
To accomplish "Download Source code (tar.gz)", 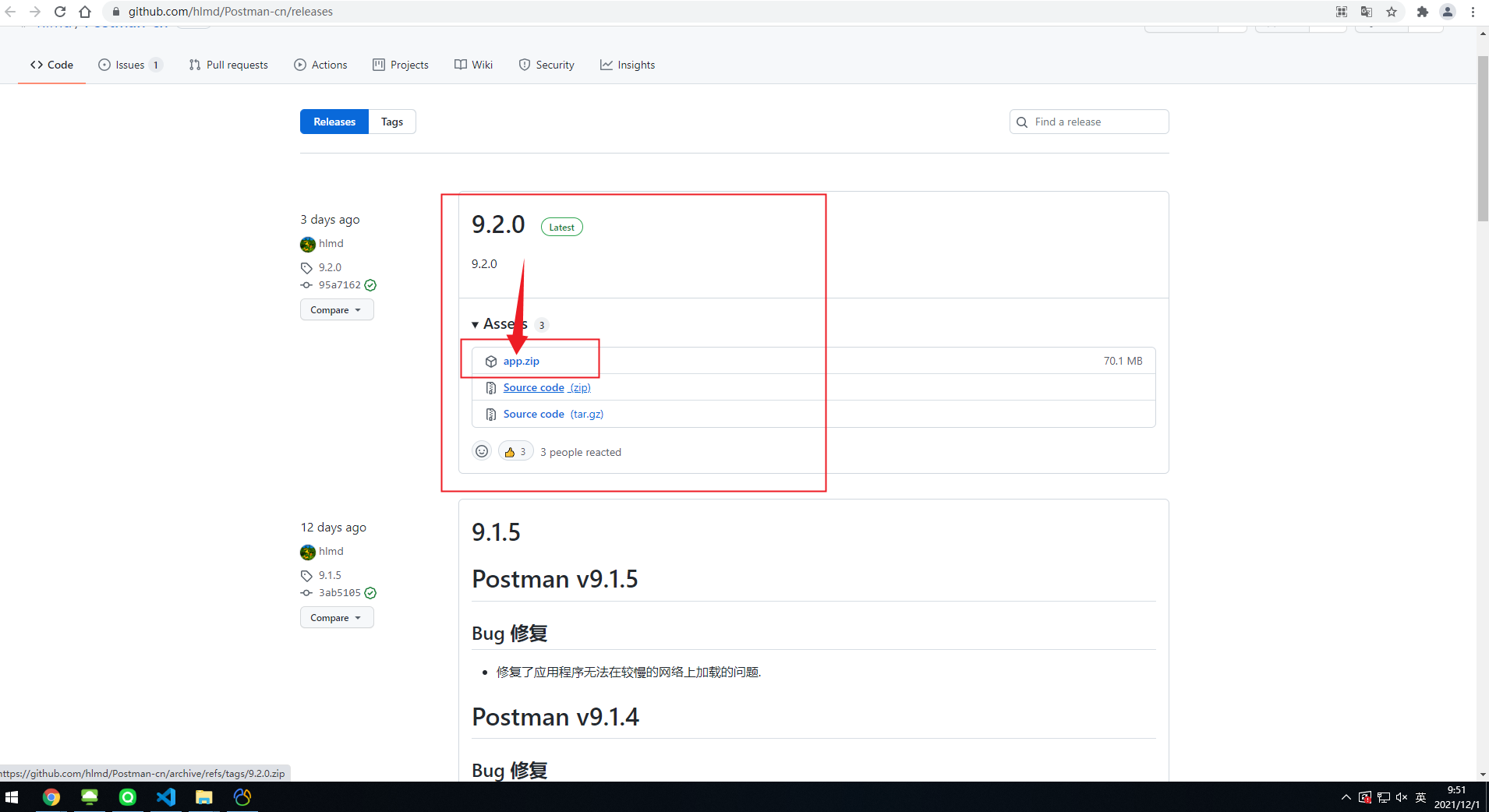I will pyautogui.click(x=553, y=414).
